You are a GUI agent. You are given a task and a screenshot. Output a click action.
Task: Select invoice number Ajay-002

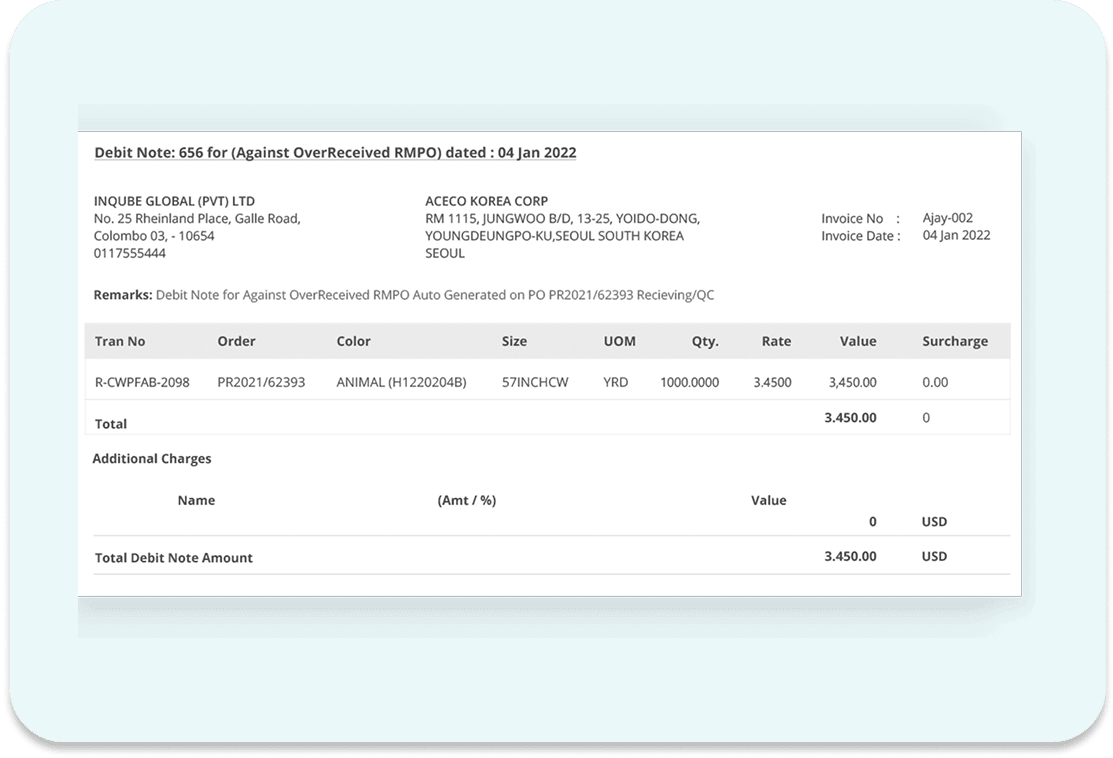pyautogui.click(x=947, y=218)
